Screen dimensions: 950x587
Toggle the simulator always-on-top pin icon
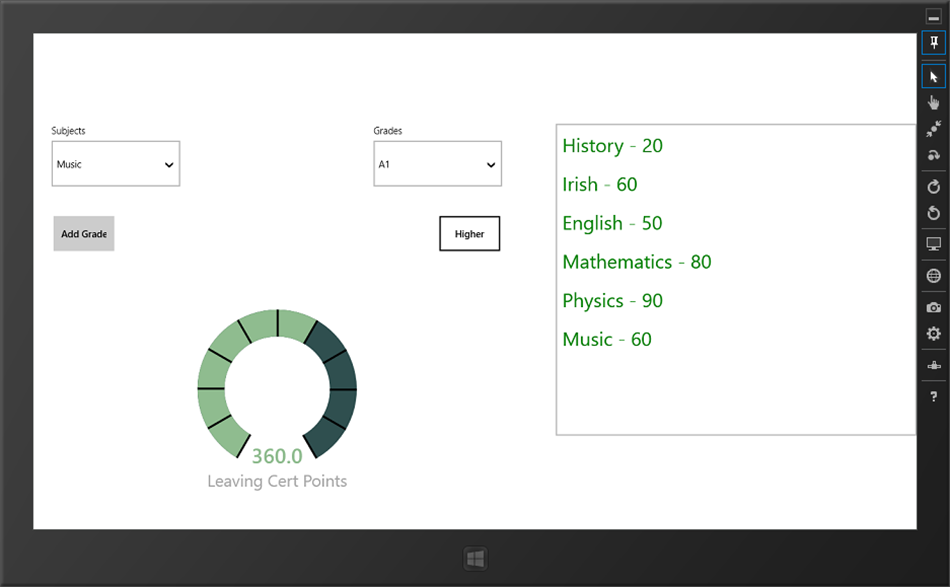(934, 44)
